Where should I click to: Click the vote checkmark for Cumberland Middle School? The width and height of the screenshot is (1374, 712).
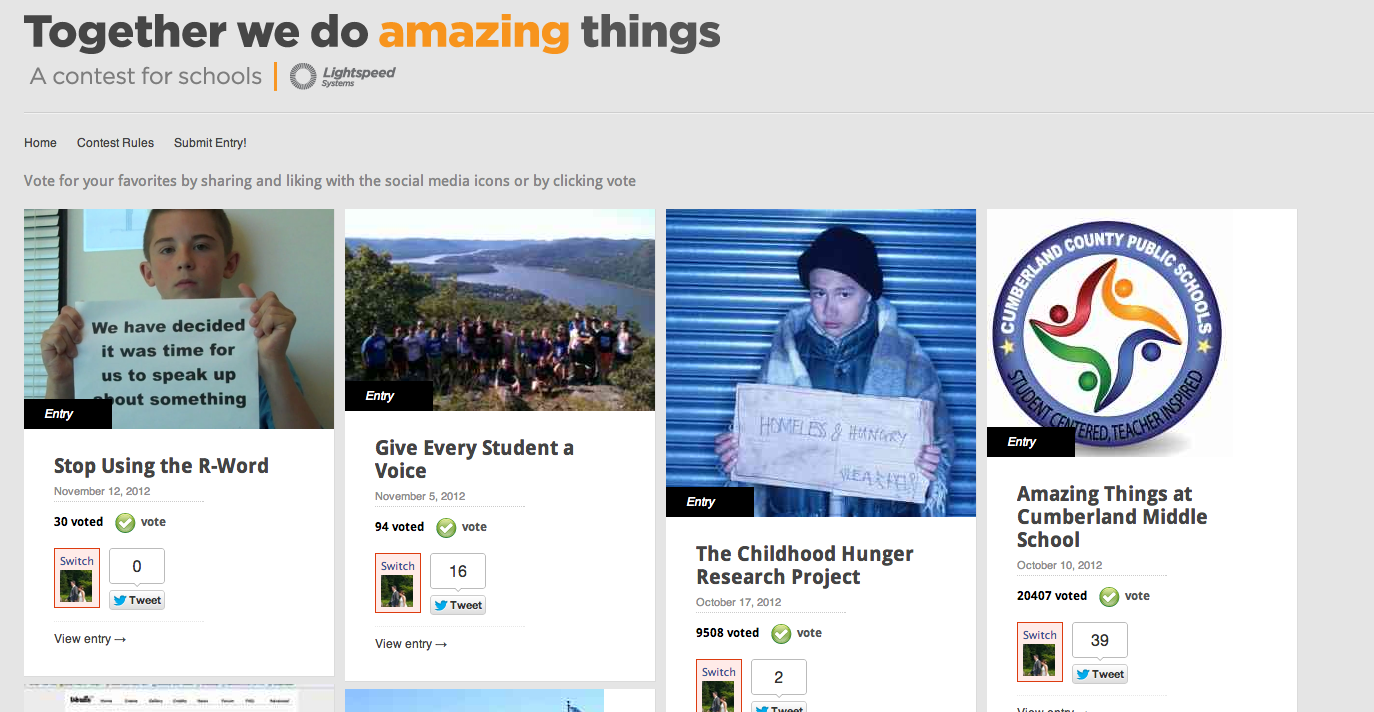[1109, 596]
